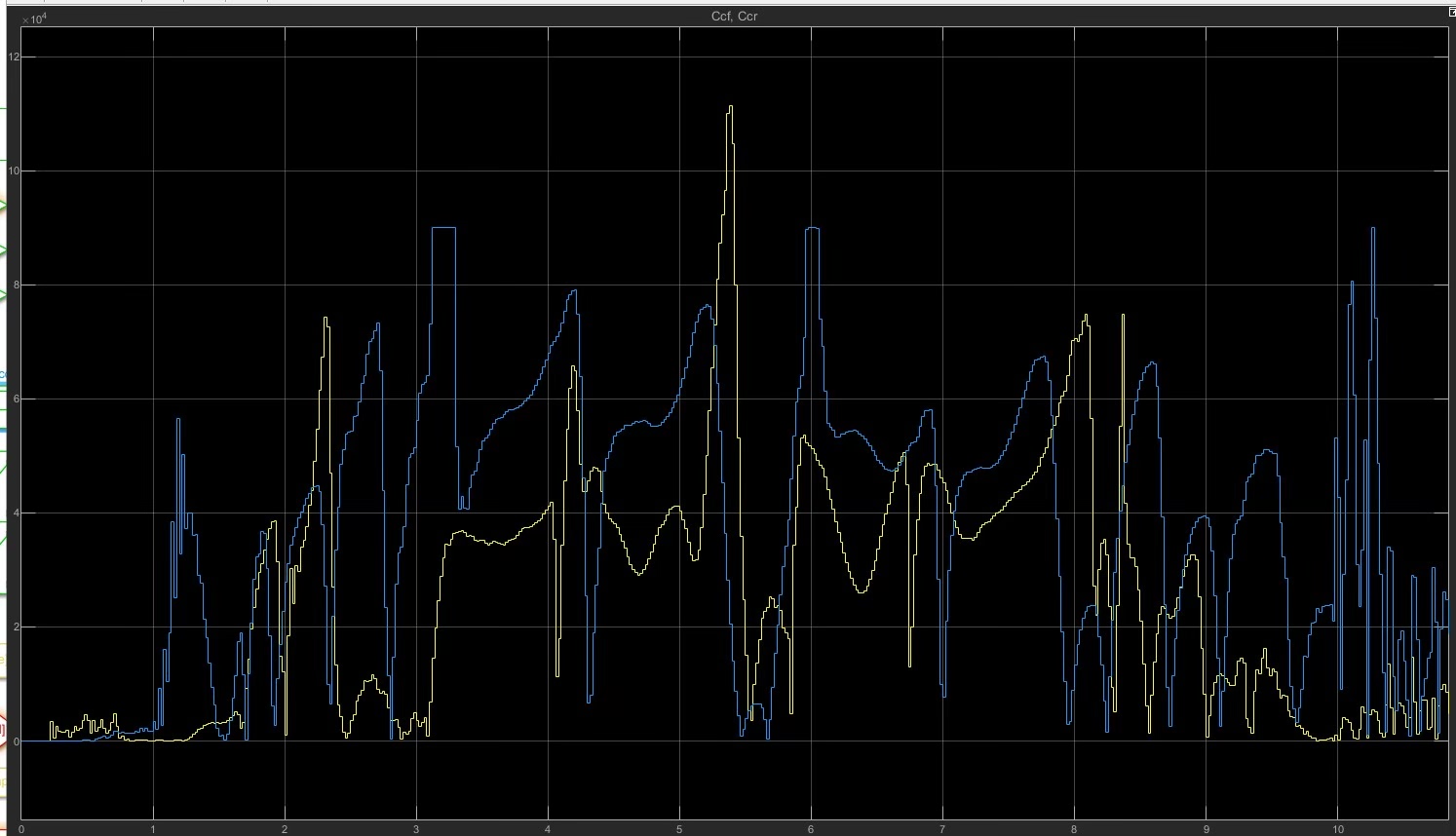The width and height of the screenshot is (1456, 836).
Task: Select the y-axis tick label 6
Action: pos(15,399)
